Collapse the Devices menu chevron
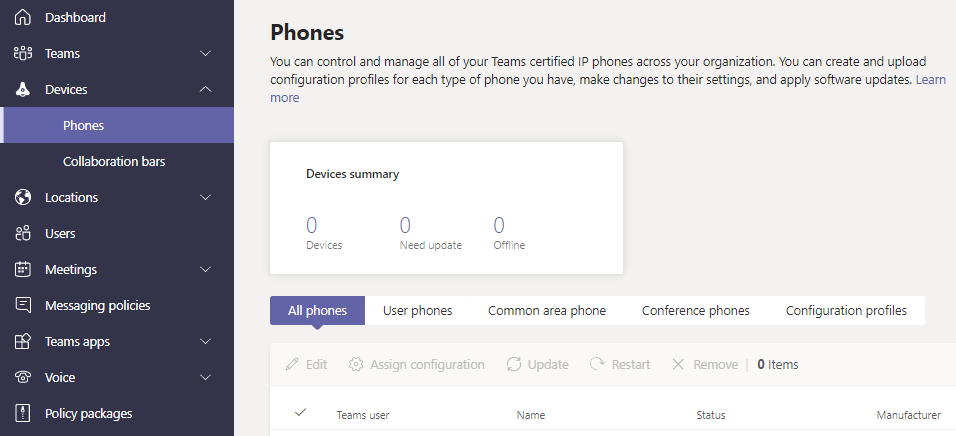 pyautogui.click(x=206, y=89)
